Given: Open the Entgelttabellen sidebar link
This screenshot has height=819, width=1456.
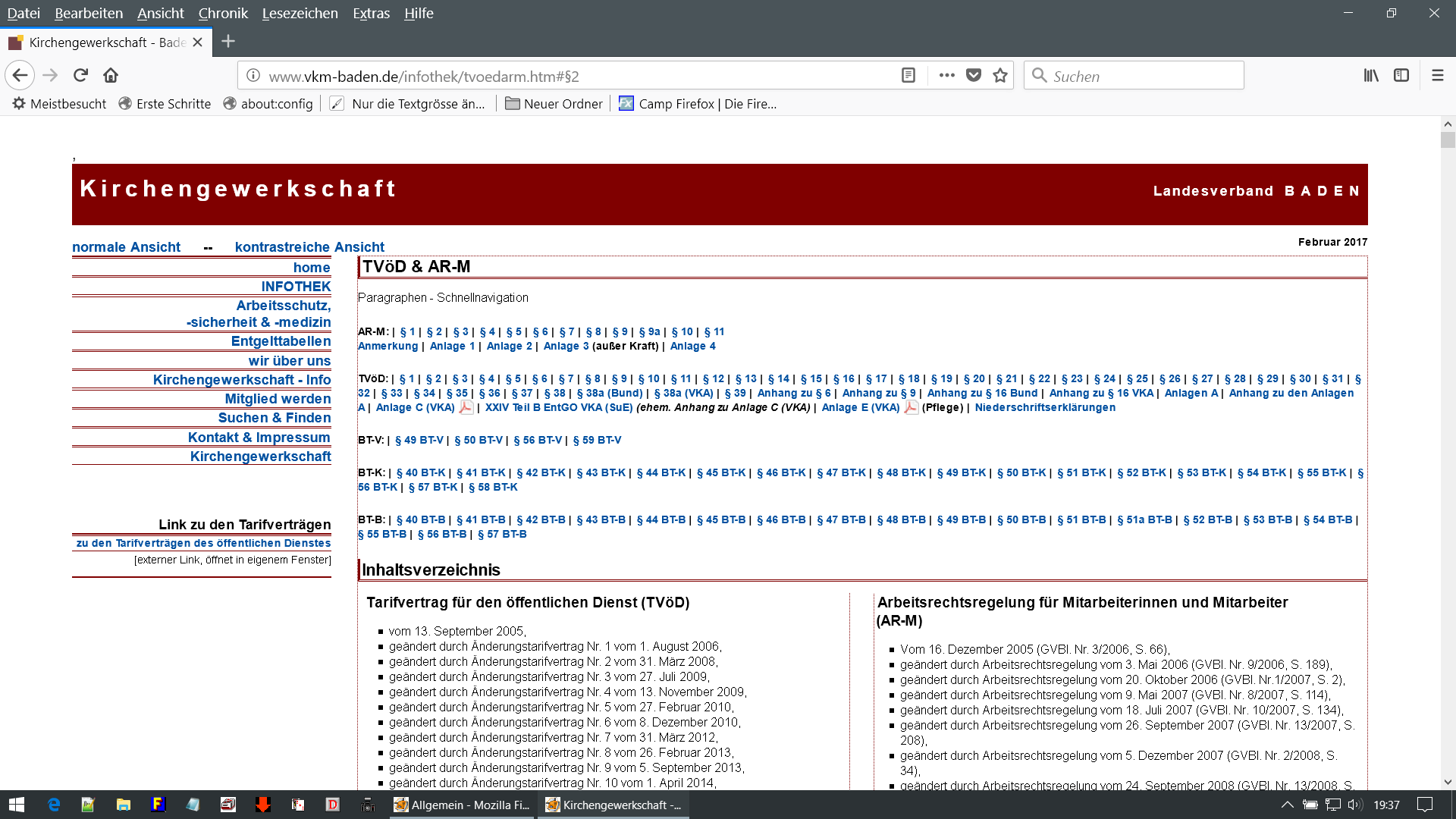Looking at the screenshot, I should coord(281,340).
